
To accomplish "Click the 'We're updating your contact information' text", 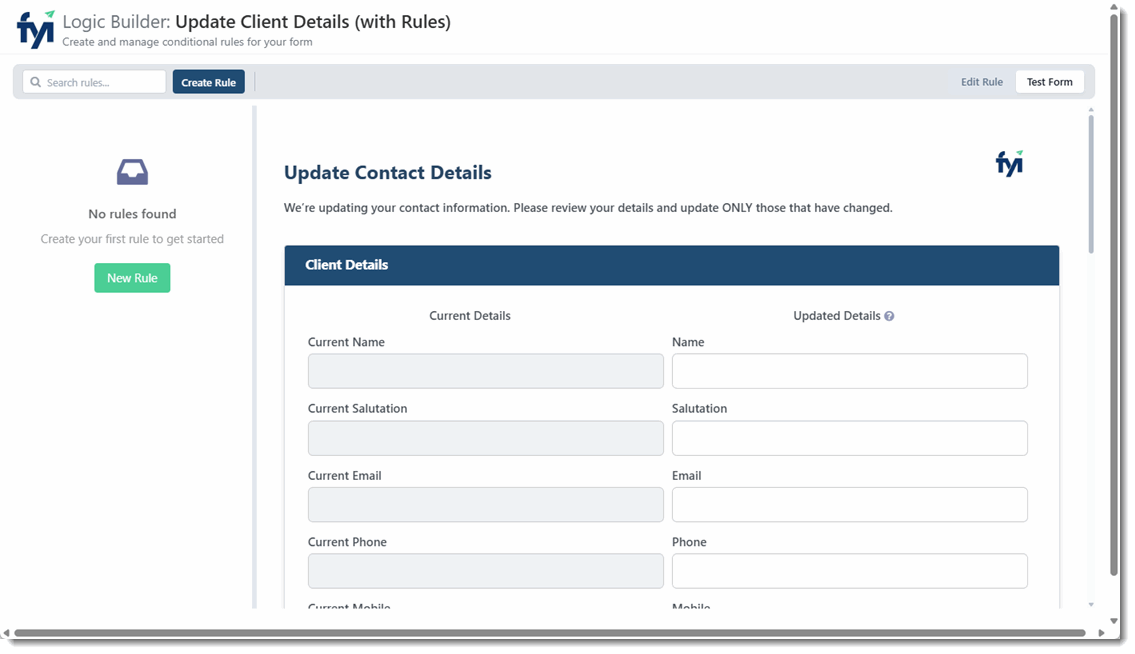I will (588, 208).
